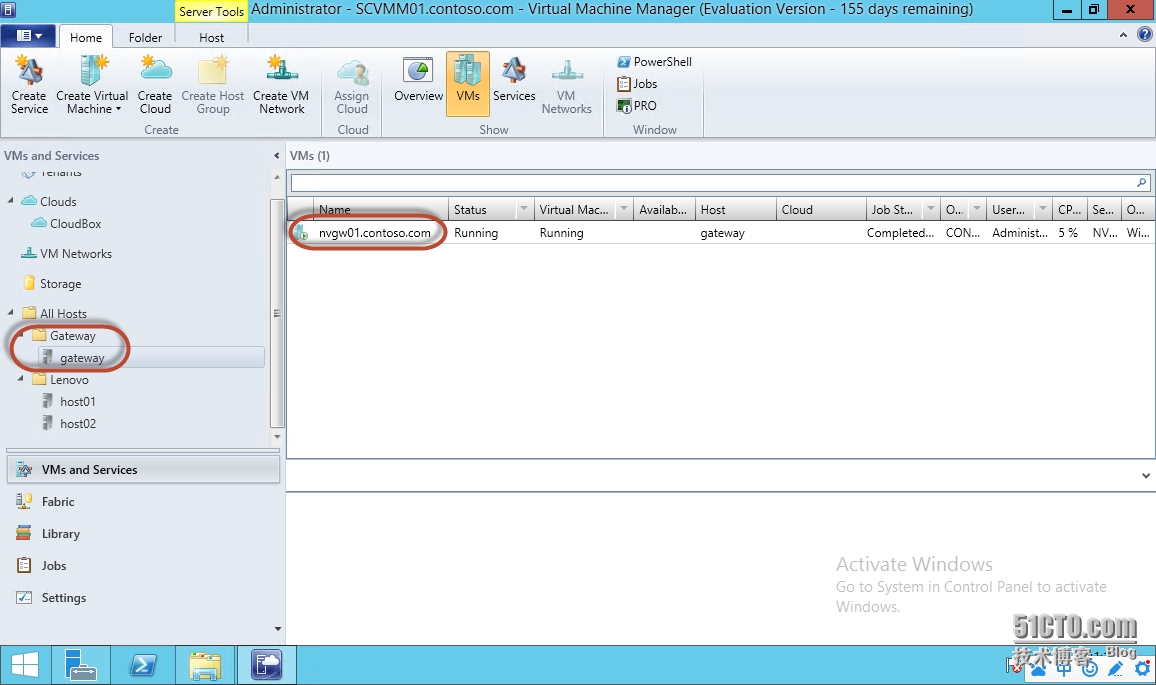Click the Completed job status cell
The height and width of the screenshot is (685, 1156).
[900, 233]
